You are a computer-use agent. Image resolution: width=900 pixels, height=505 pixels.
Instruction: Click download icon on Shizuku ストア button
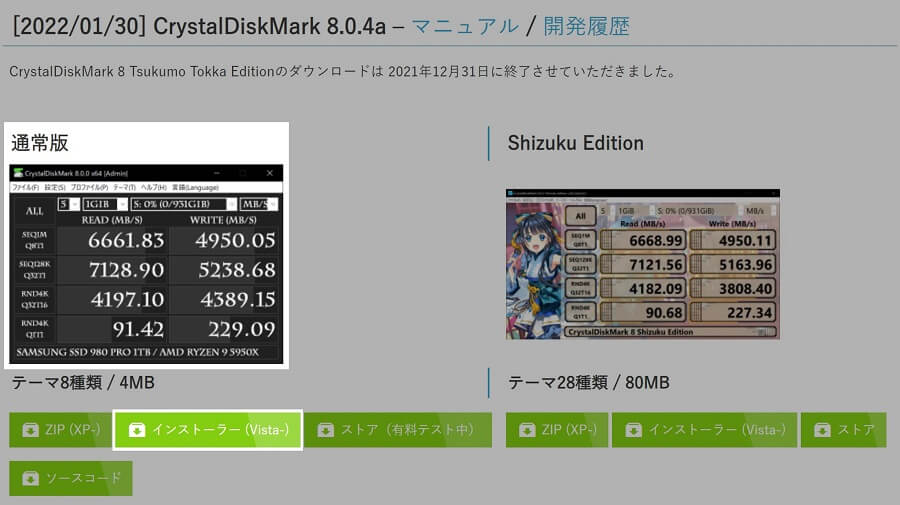(x=823, y=430)
